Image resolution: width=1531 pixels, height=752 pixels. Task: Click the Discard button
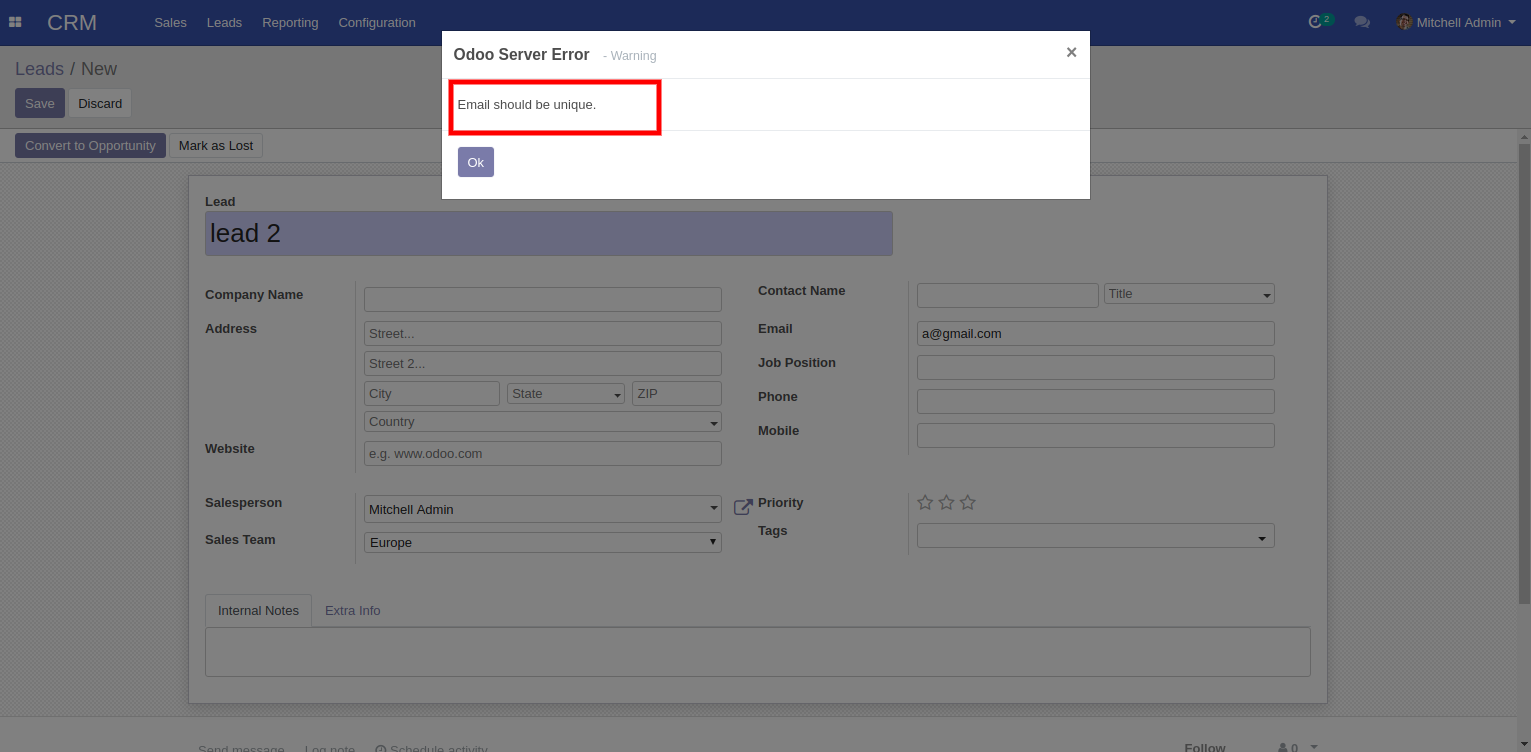point(100,103)
